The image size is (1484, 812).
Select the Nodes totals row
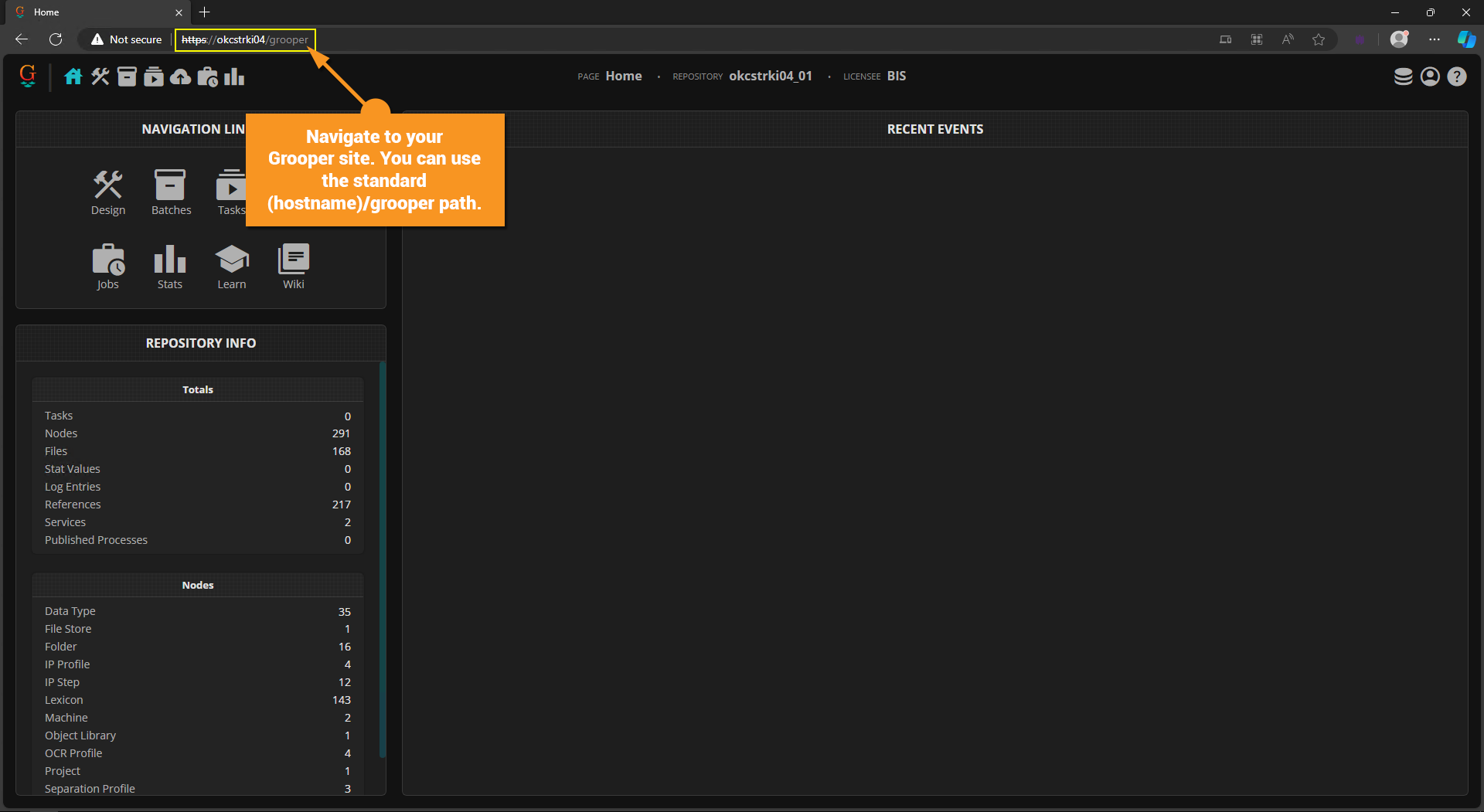(198, 433)
